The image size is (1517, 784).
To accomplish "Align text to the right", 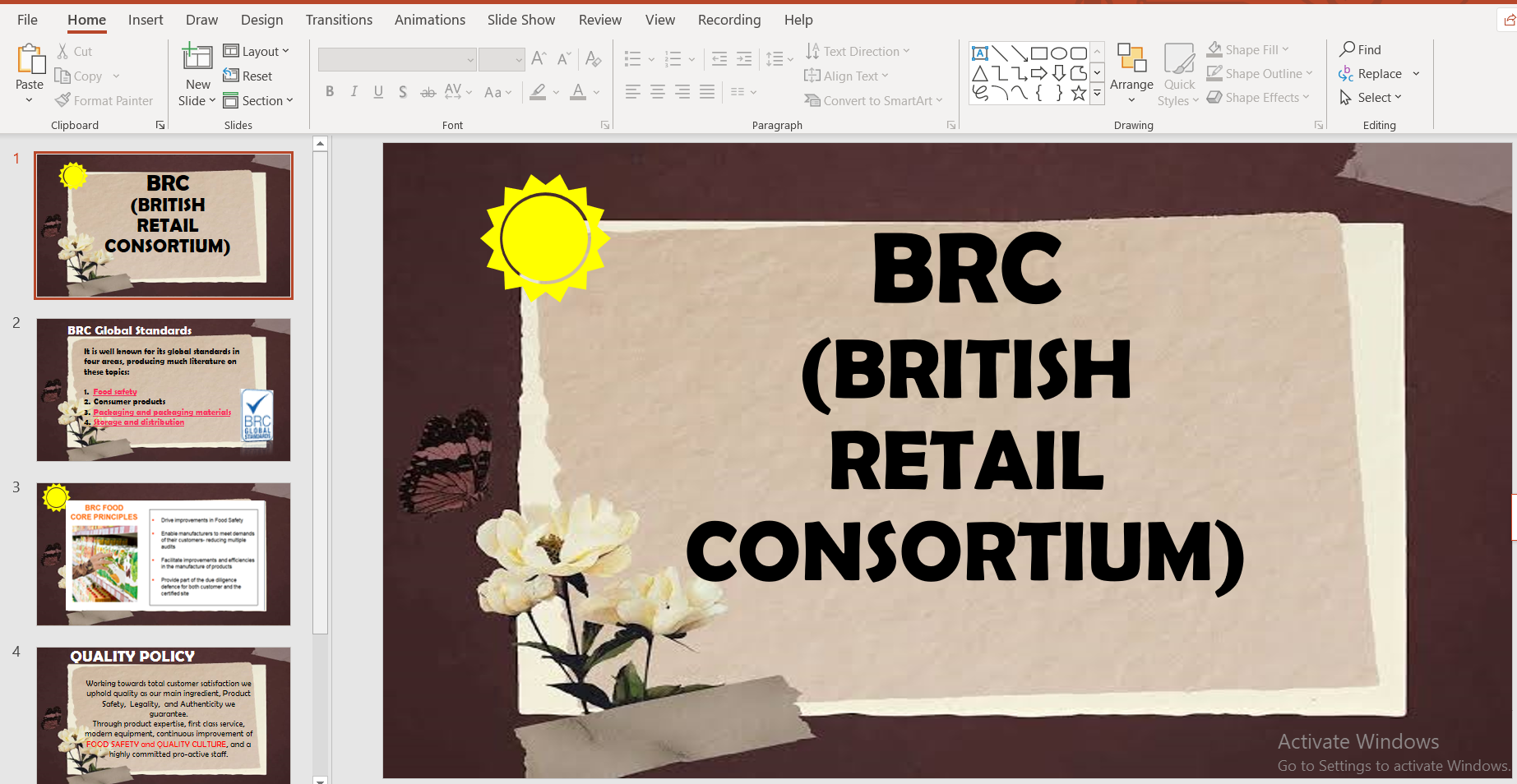I will click(x=682, y=92).
